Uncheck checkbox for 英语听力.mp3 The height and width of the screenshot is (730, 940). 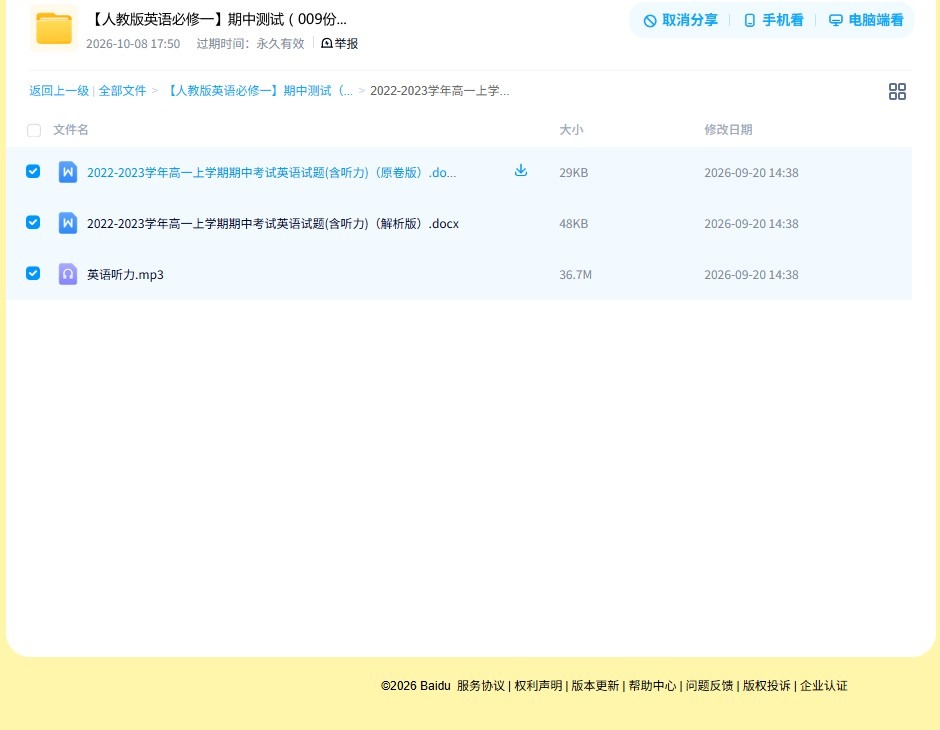point(33,273)
